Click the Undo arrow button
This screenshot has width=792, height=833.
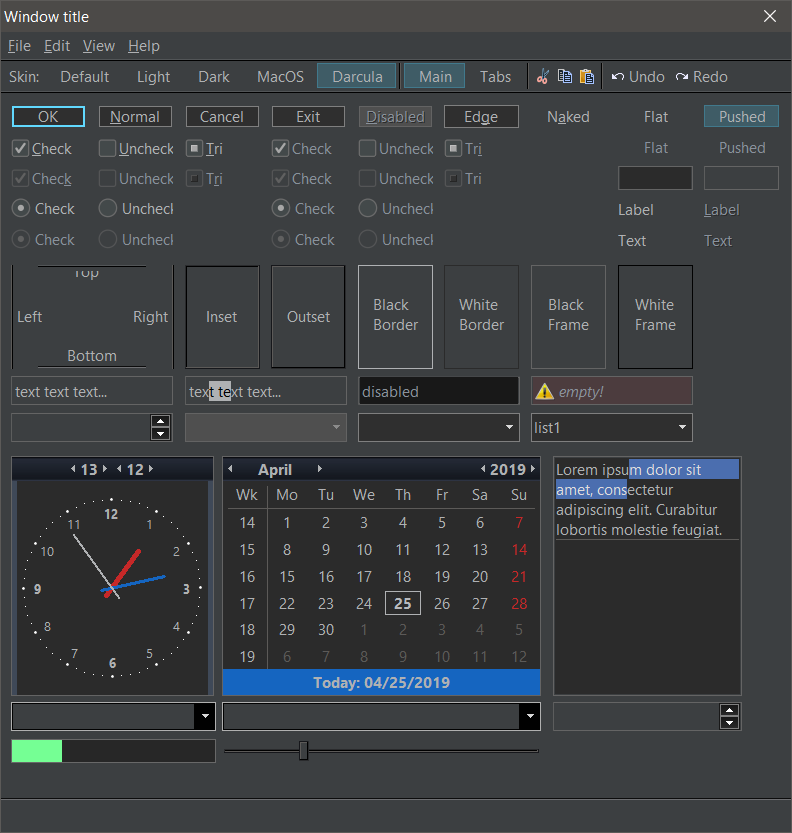click(x=637, y=77)
